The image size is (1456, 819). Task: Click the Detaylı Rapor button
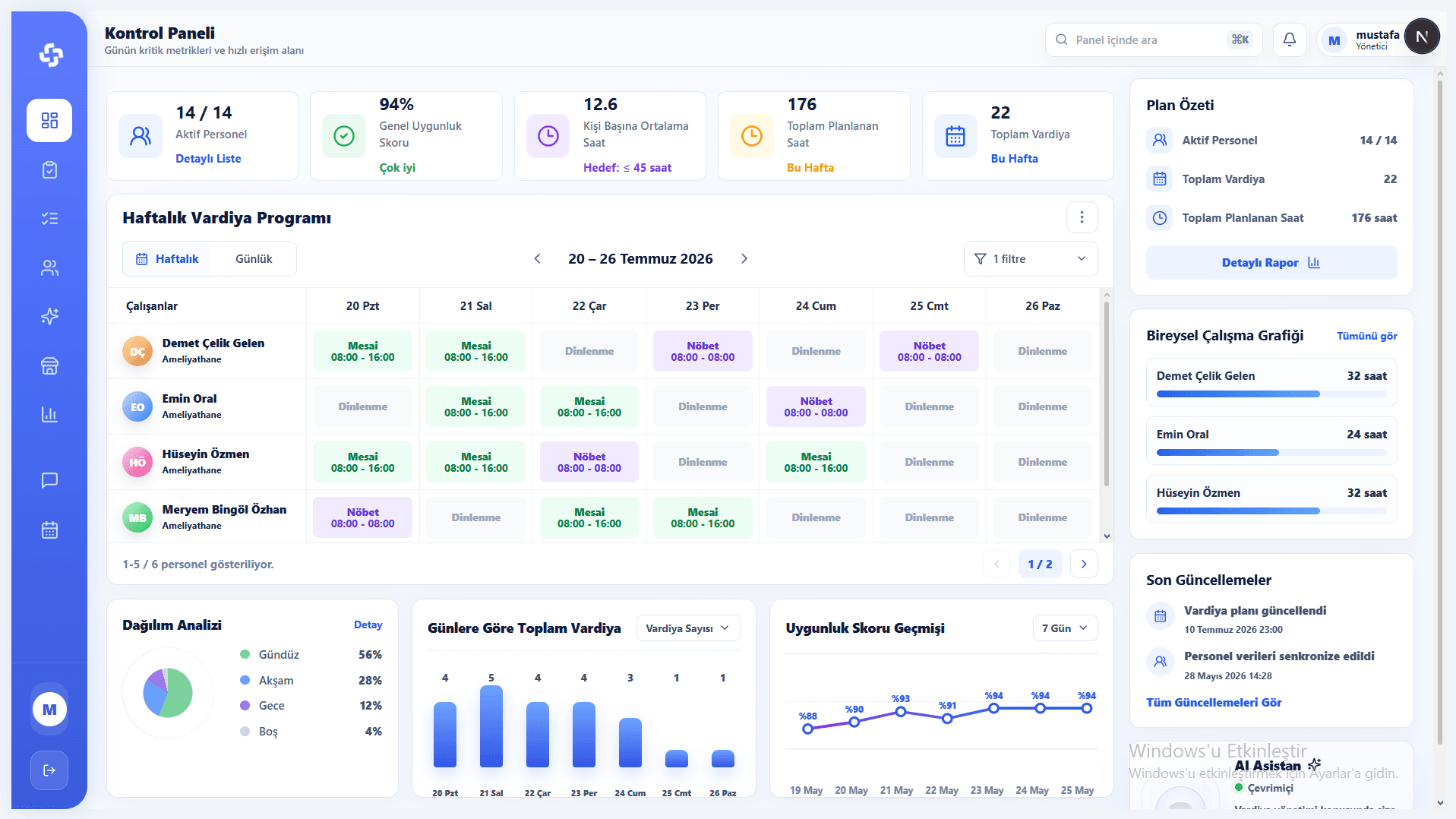(x=1271, y=263)
